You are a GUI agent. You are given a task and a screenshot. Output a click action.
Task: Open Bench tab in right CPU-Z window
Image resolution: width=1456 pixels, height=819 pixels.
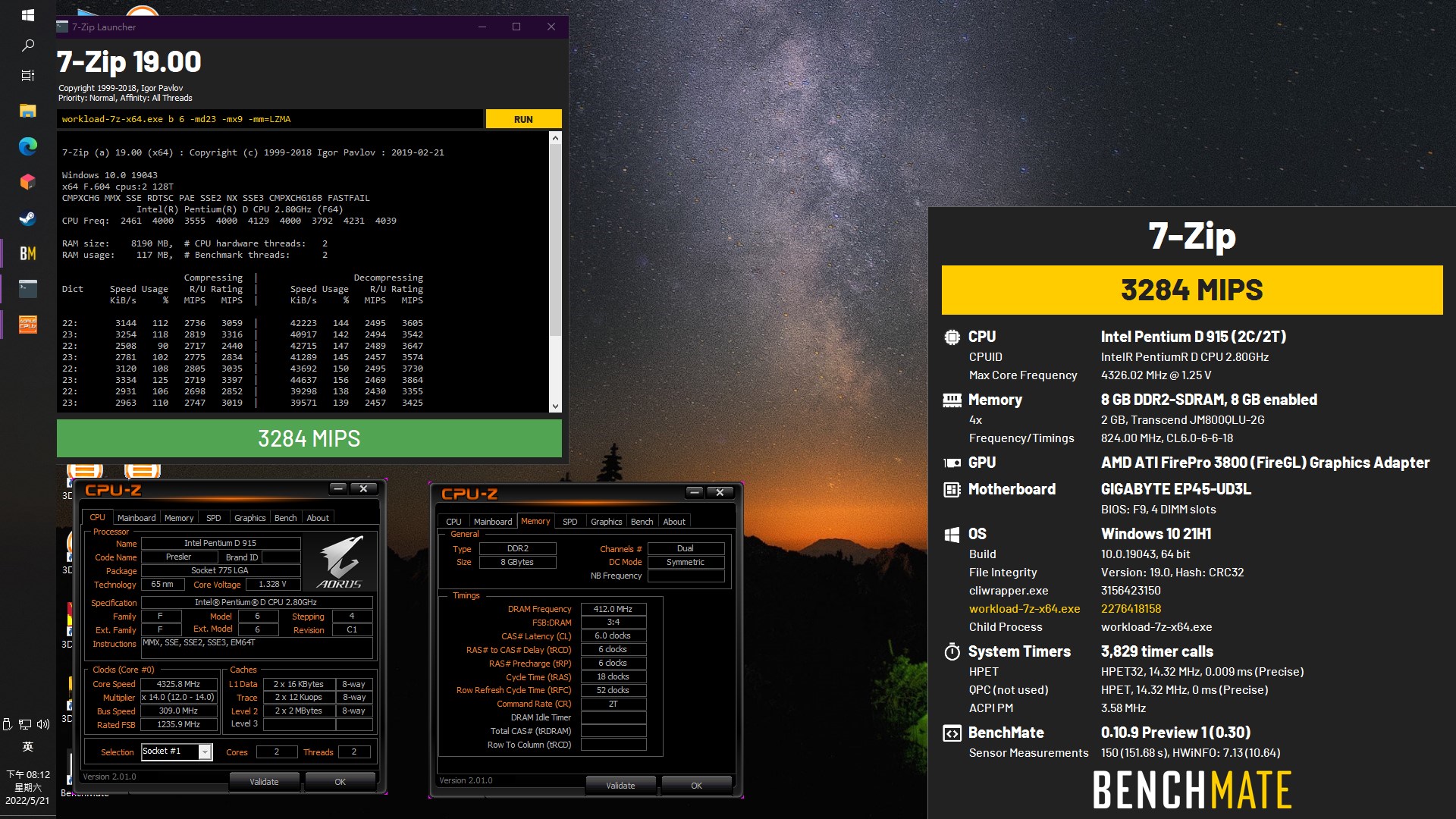(x=642, y=522)
